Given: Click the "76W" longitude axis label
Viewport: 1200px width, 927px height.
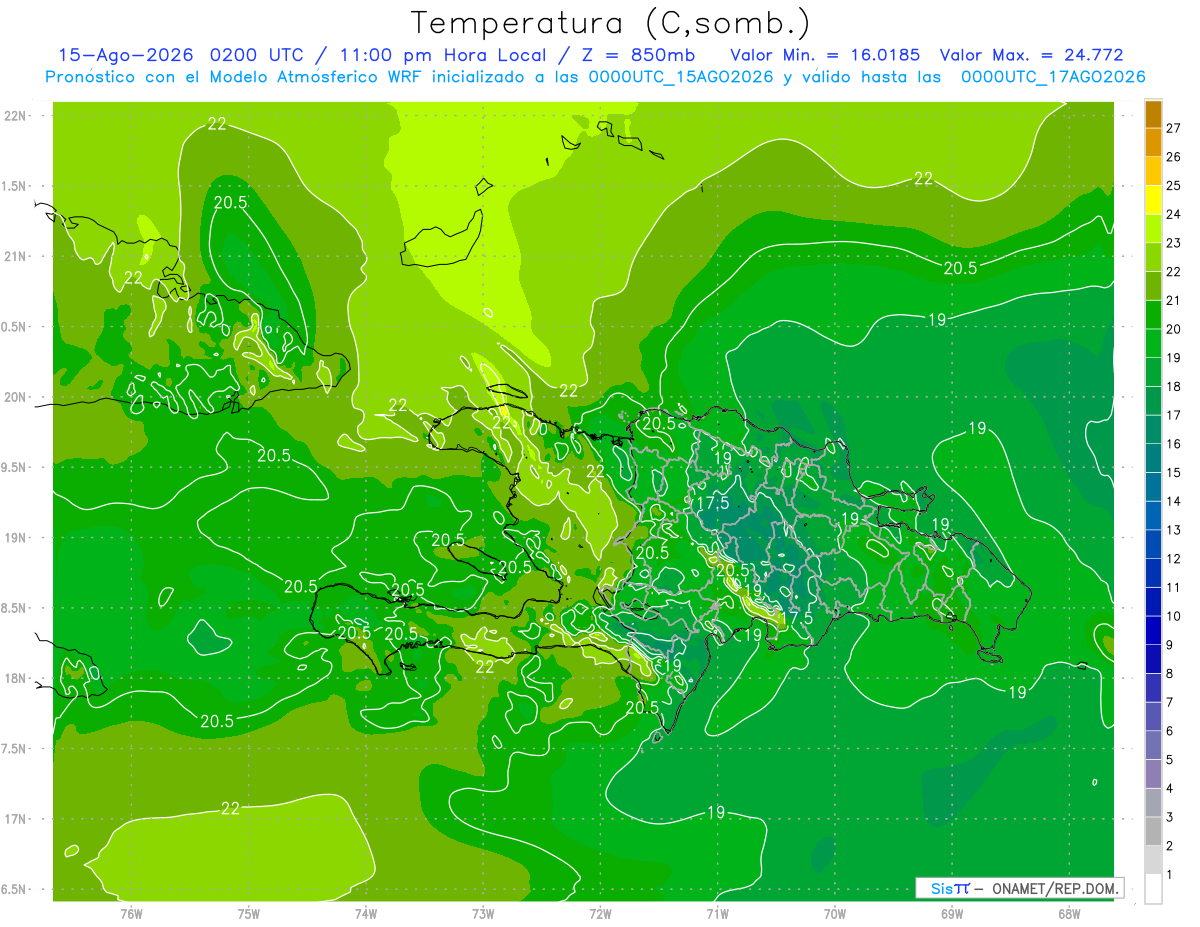Looking at the screenshot, I should pos(131,913).
